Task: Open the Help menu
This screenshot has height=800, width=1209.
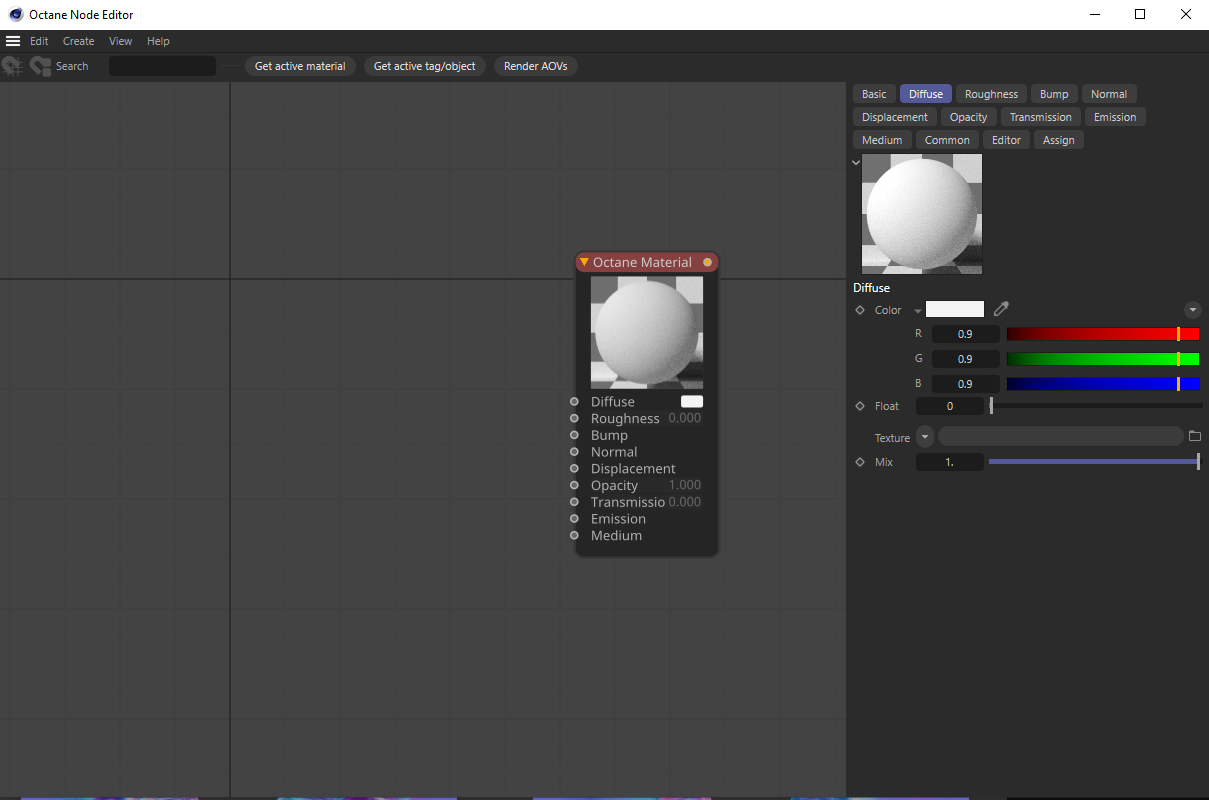Action: 158,41
